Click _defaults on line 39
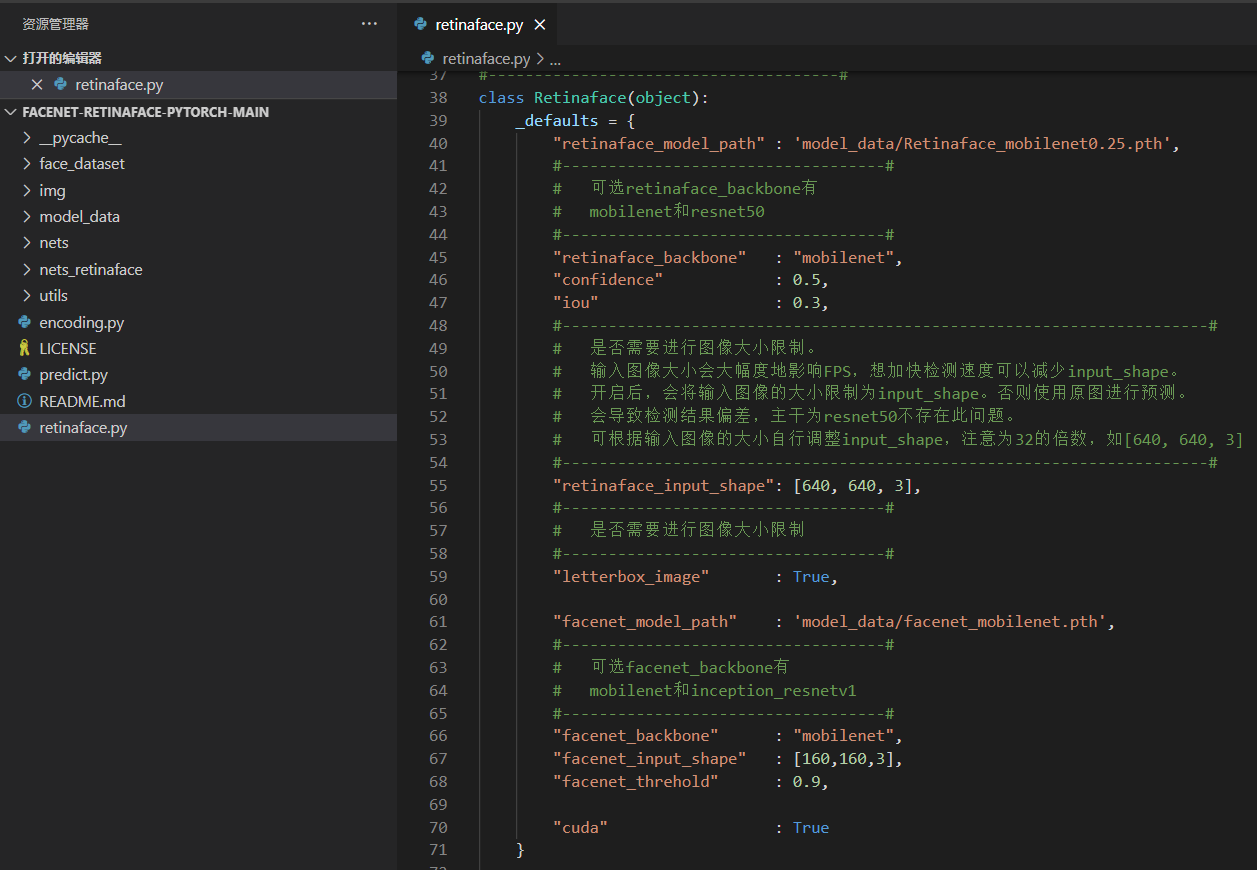 (x=557, y=121)
